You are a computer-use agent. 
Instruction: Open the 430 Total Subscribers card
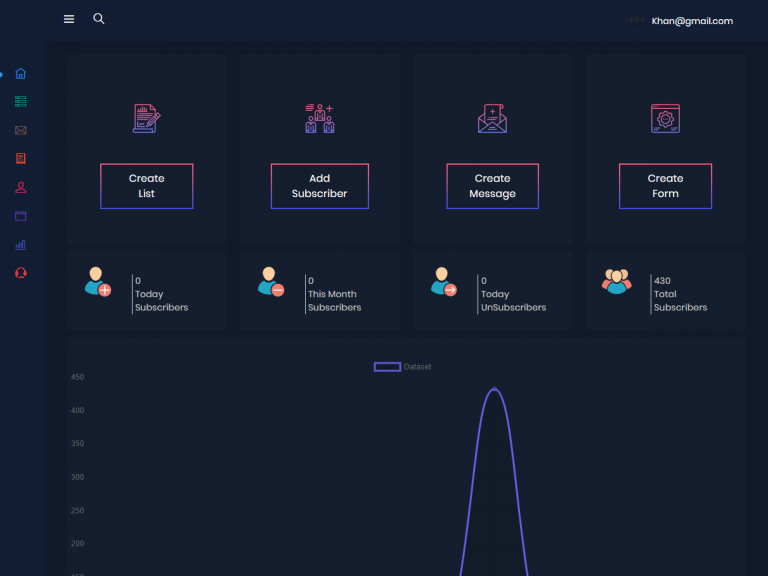666,292
